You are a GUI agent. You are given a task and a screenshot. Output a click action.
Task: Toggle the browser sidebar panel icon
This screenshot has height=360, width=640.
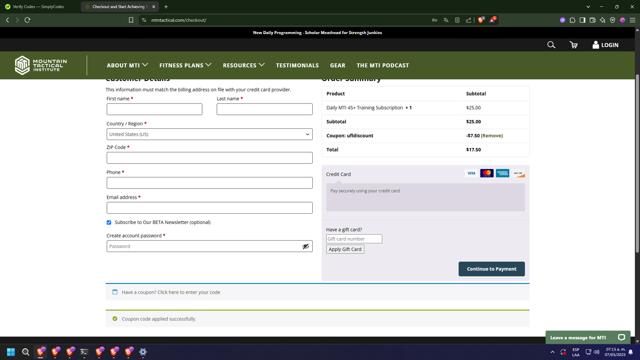(x=582, y=20)
